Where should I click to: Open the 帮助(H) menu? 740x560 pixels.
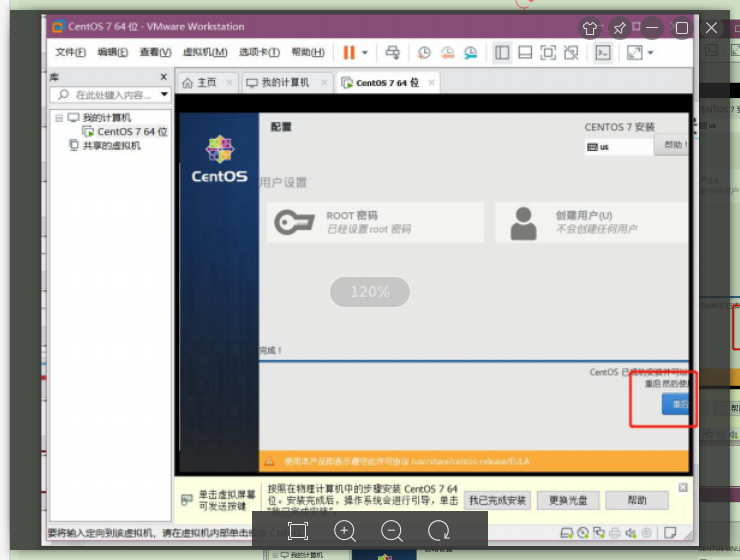coord(308,52)
